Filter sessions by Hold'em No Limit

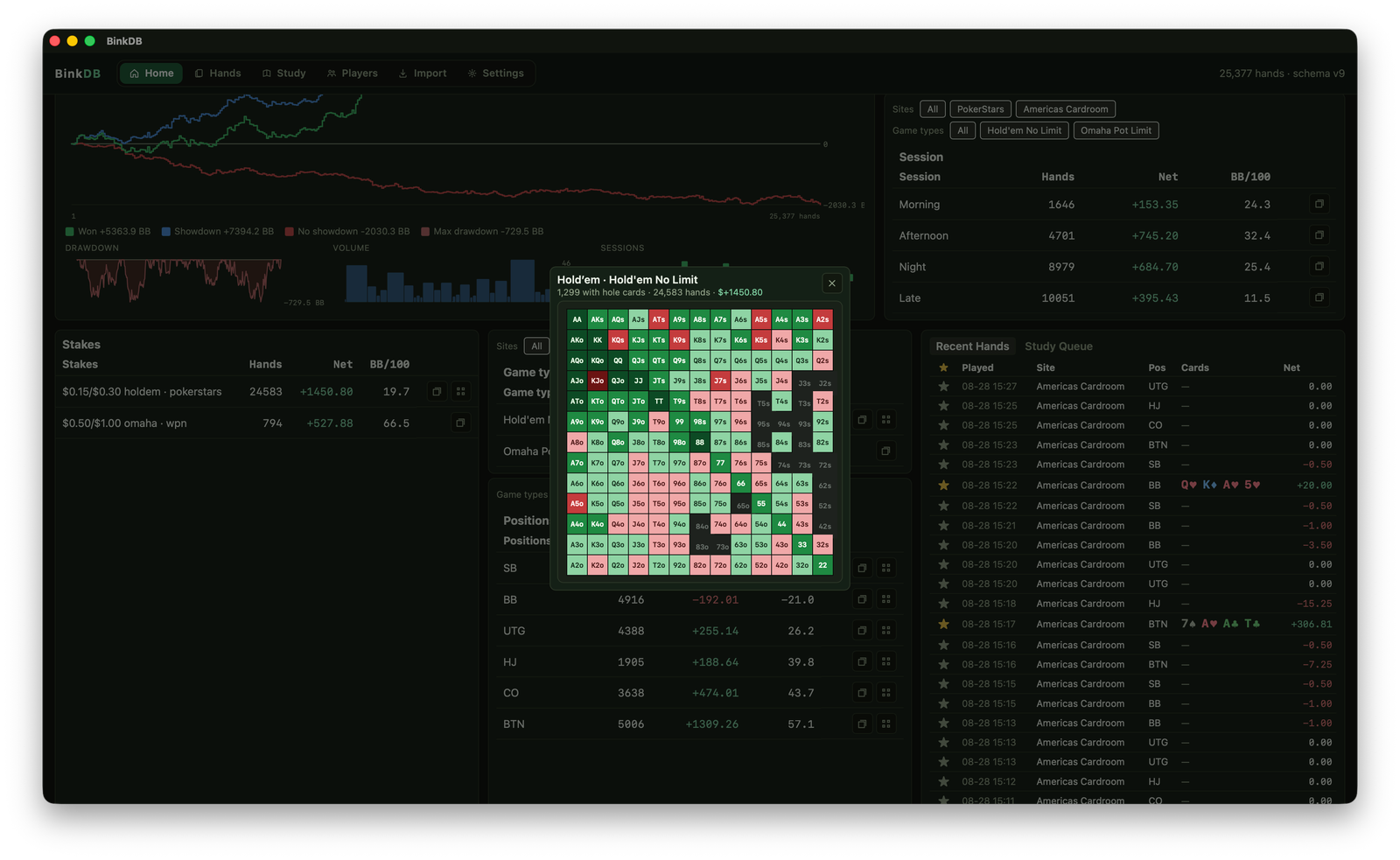pos(1024,130)
